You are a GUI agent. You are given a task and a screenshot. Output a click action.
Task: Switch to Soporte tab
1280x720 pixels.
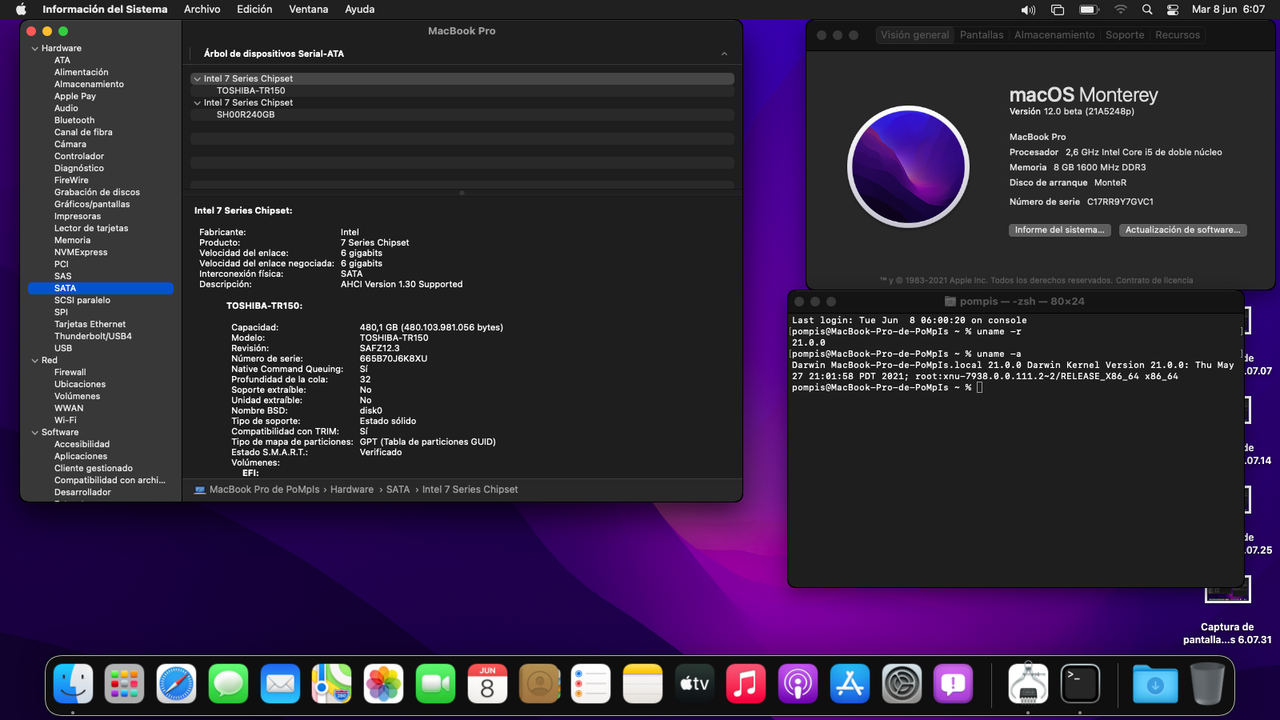pyautogui.click(x=1124, y=35)
